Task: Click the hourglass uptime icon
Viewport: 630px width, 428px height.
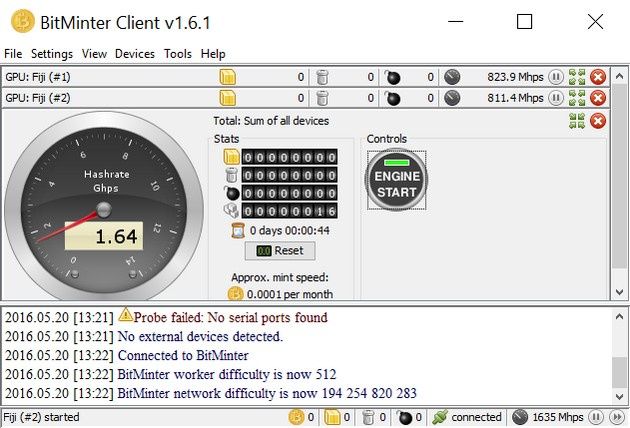Action: pyautogui.click(x=238, y=230)
